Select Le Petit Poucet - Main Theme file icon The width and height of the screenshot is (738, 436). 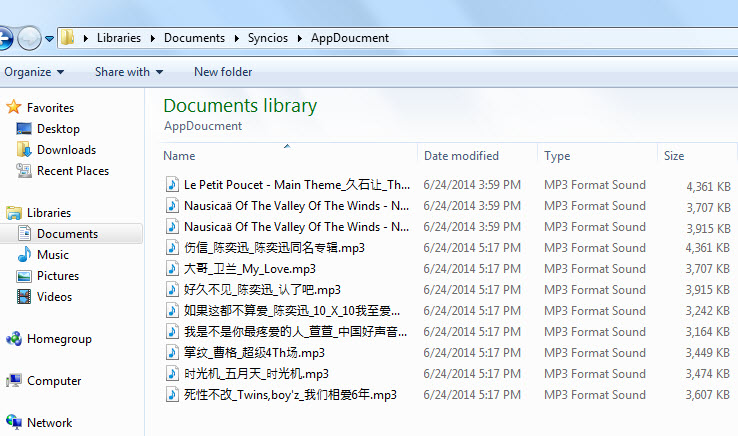pos(172,185)
